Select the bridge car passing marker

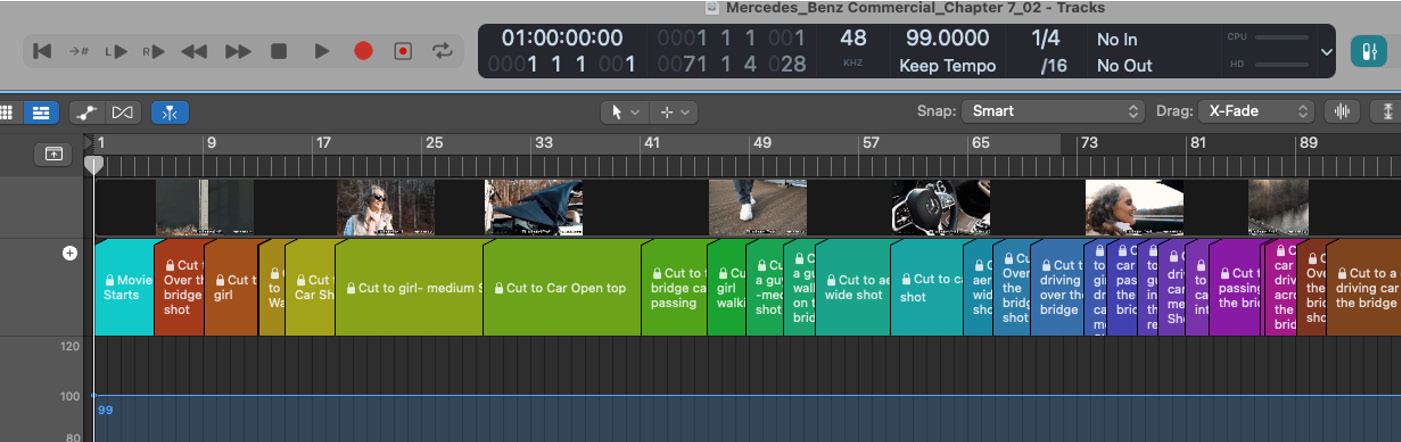click(674, 287)
